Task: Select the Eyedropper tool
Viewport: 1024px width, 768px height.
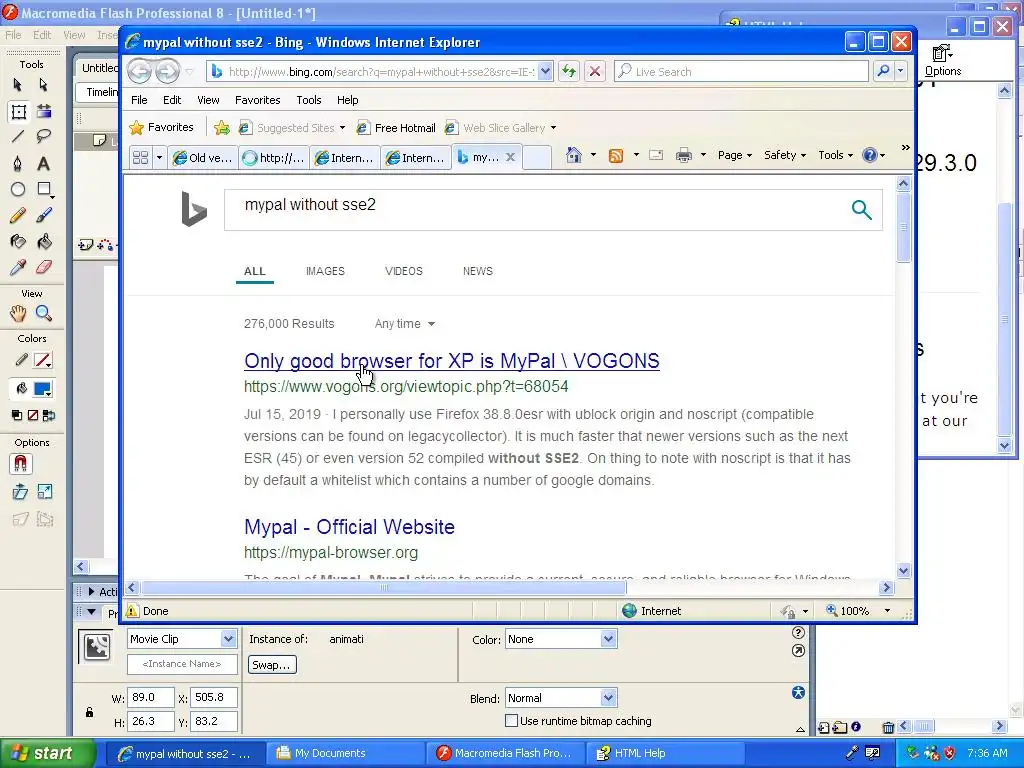Action: pos(18,267)
